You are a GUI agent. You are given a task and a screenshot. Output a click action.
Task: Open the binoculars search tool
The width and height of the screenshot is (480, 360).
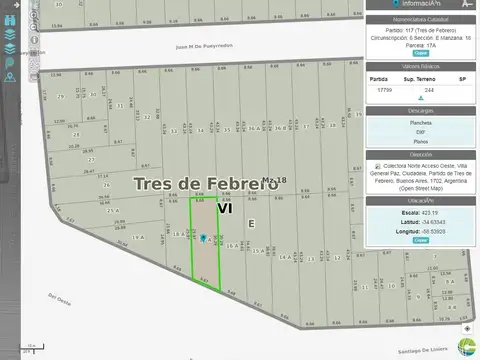pos(10,21)
